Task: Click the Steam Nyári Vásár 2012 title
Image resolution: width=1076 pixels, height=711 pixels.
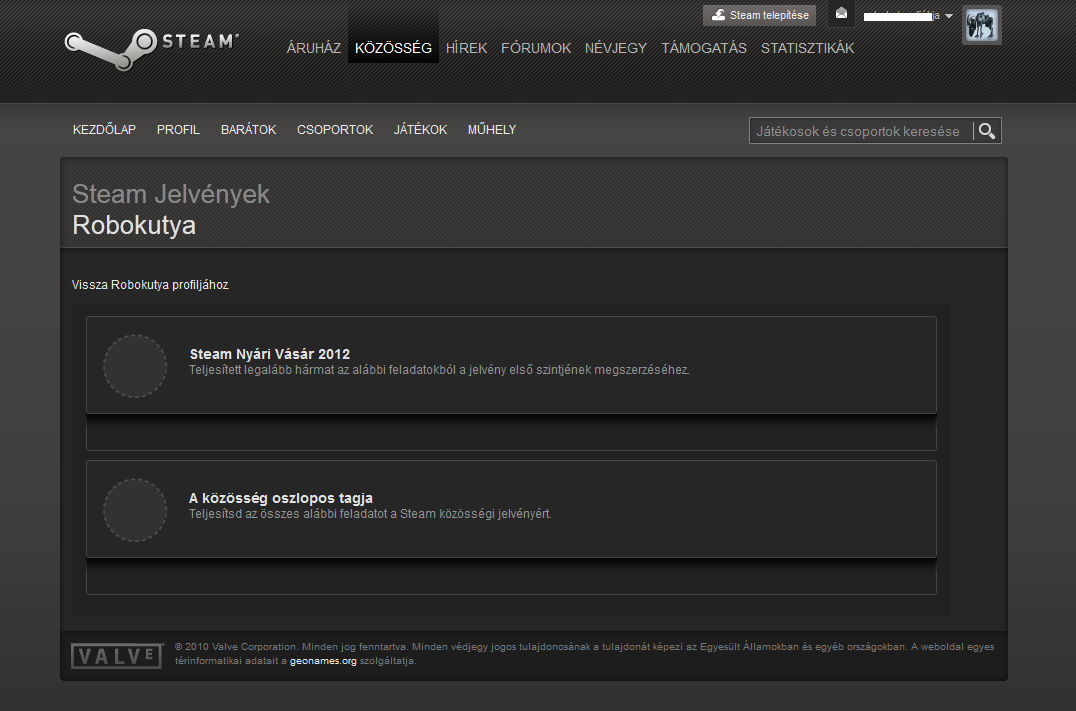Action: 270,354
